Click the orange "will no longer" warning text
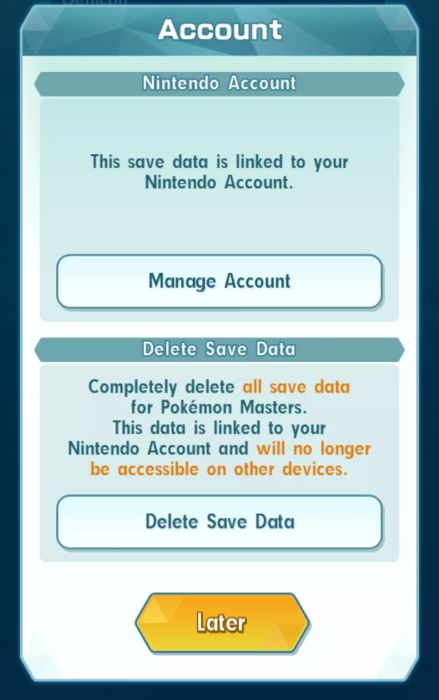 coord(314,449)
